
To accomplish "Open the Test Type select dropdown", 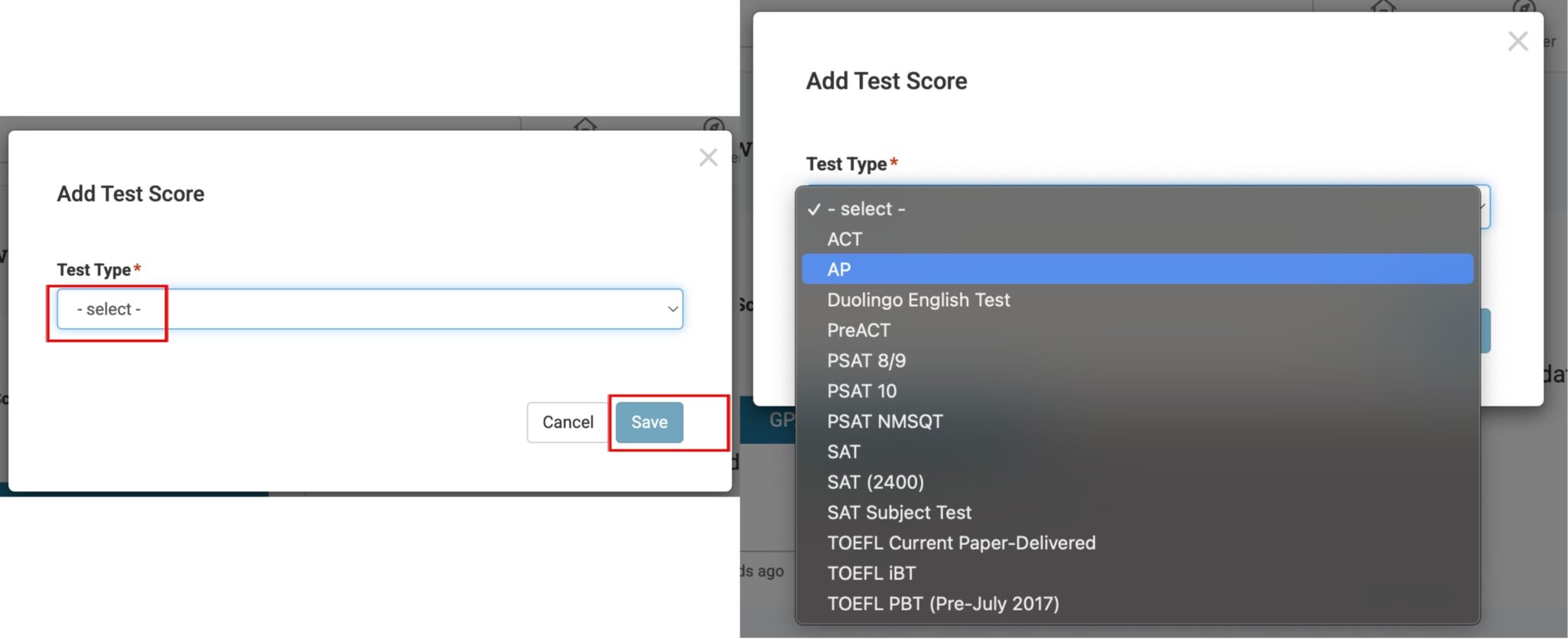I will tap(369, 309).
